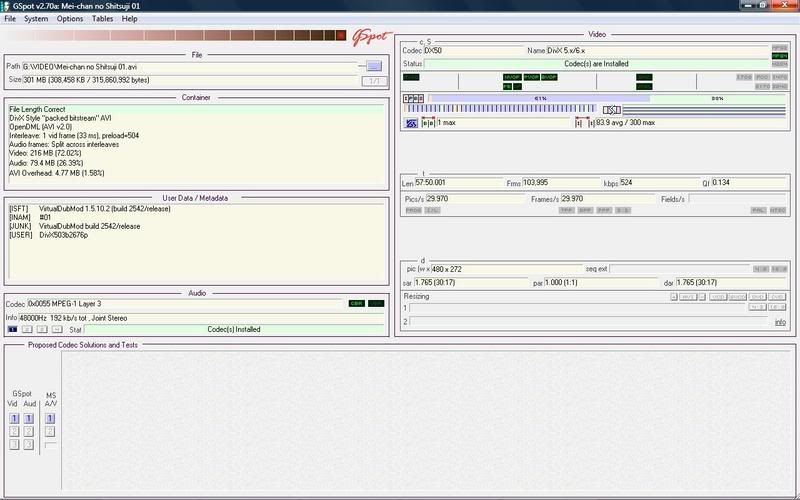The image size is (800, 500).
Task: Click the par field showing 1.000 (1:1)
Action: (x=602, y=283)
